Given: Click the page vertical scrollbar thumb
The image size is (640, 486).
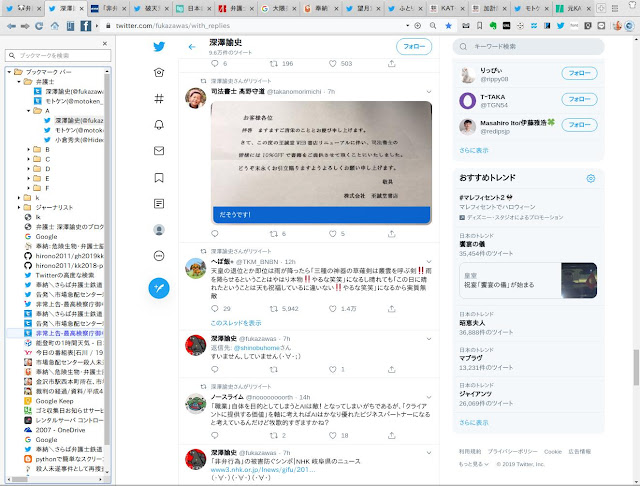Looking at the screenshot, I should [636, 367].
